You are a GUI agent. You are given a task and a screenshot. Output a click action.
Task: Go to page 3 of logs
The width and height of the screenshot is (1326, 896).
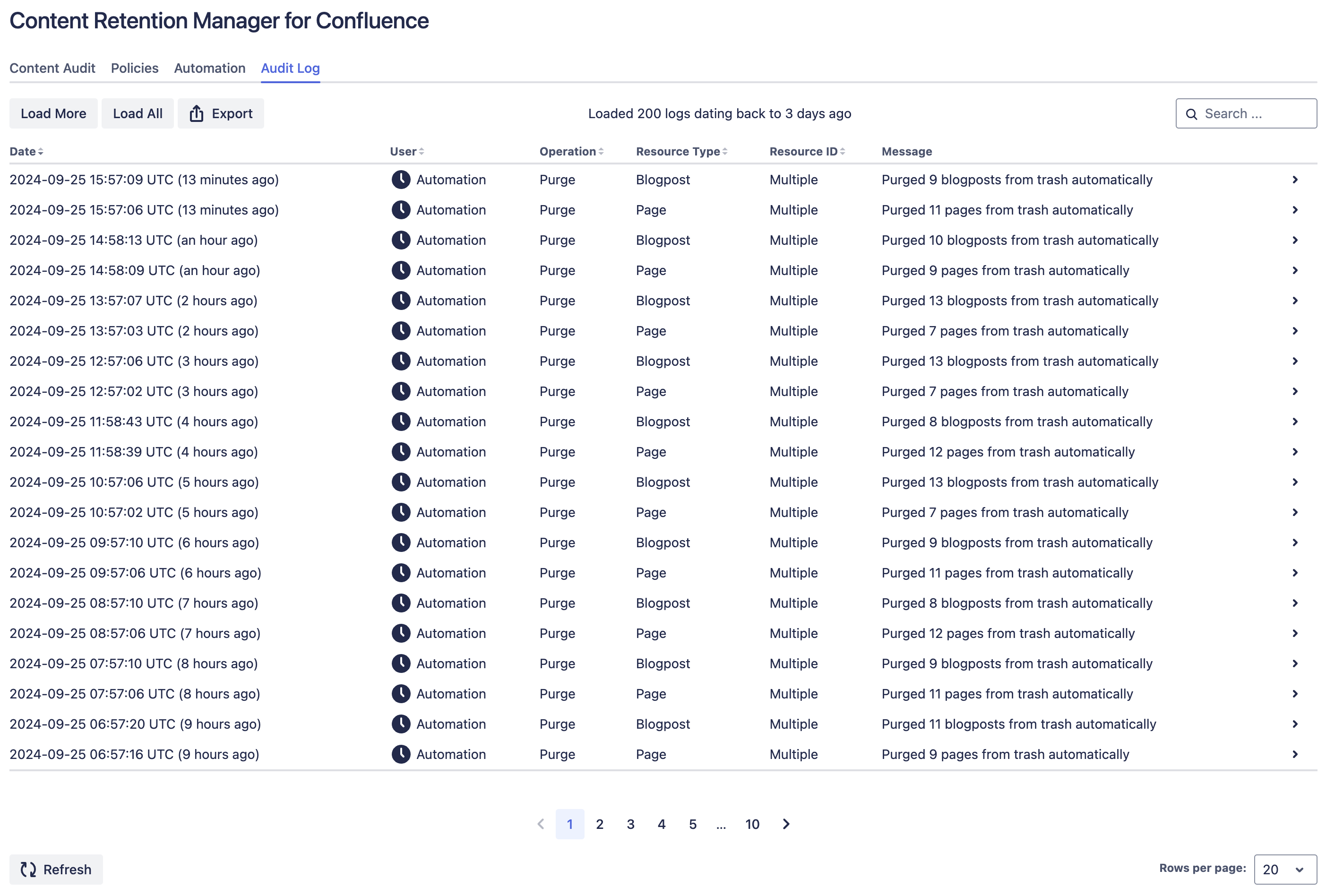(x=630, y=824)
